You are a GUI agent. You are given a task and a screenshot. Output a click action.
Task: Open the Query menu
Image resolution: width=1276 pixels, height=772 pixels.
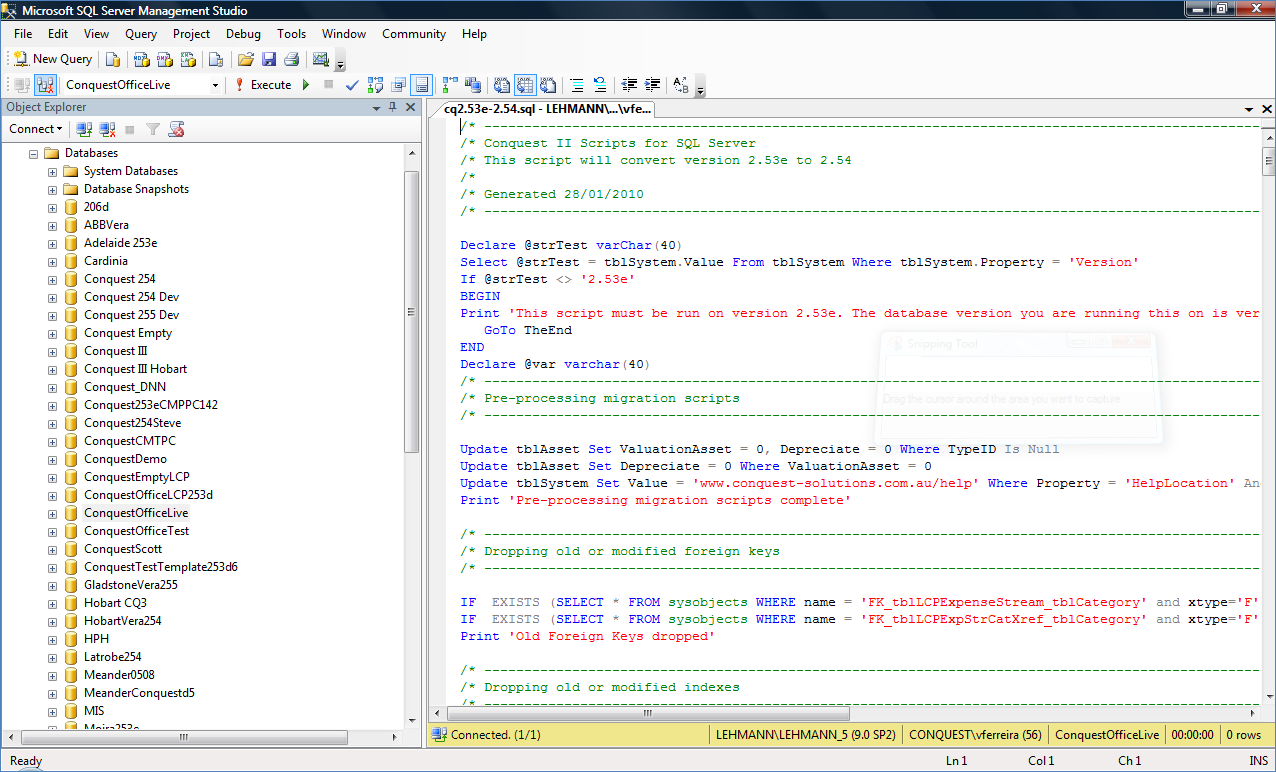click(141, 34)
